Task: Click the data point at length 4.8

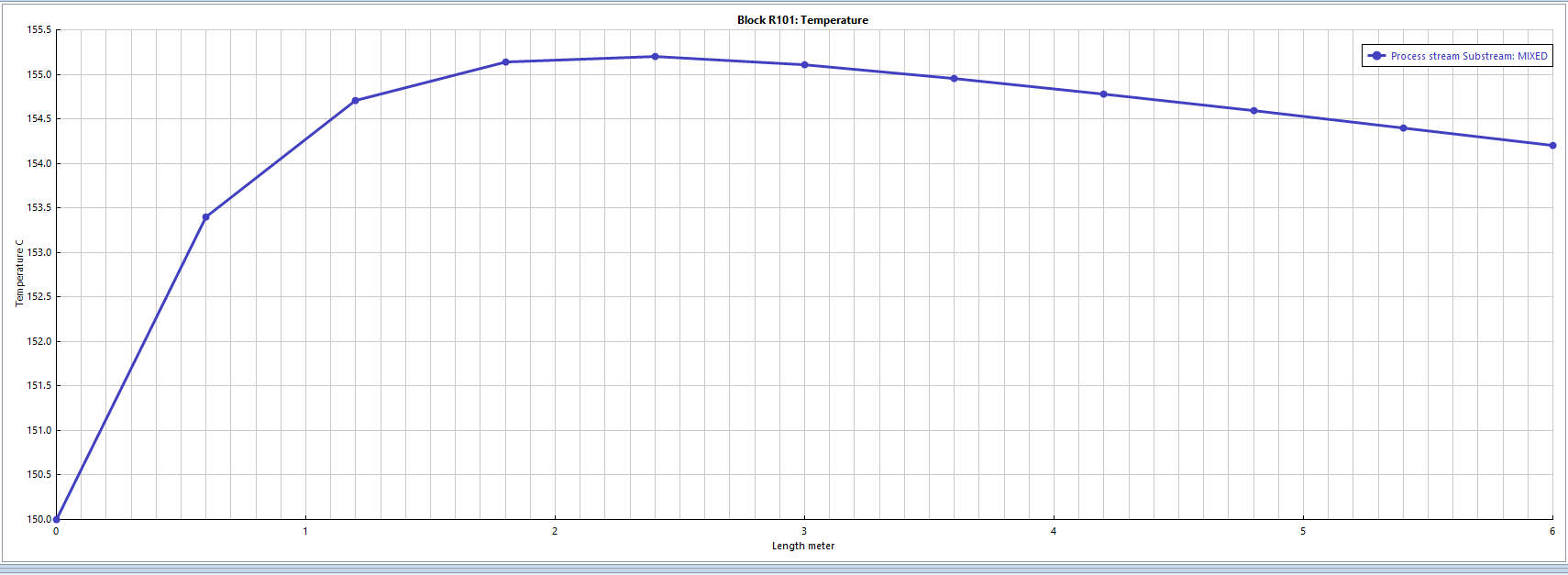Action: [x=1253, y=111]
